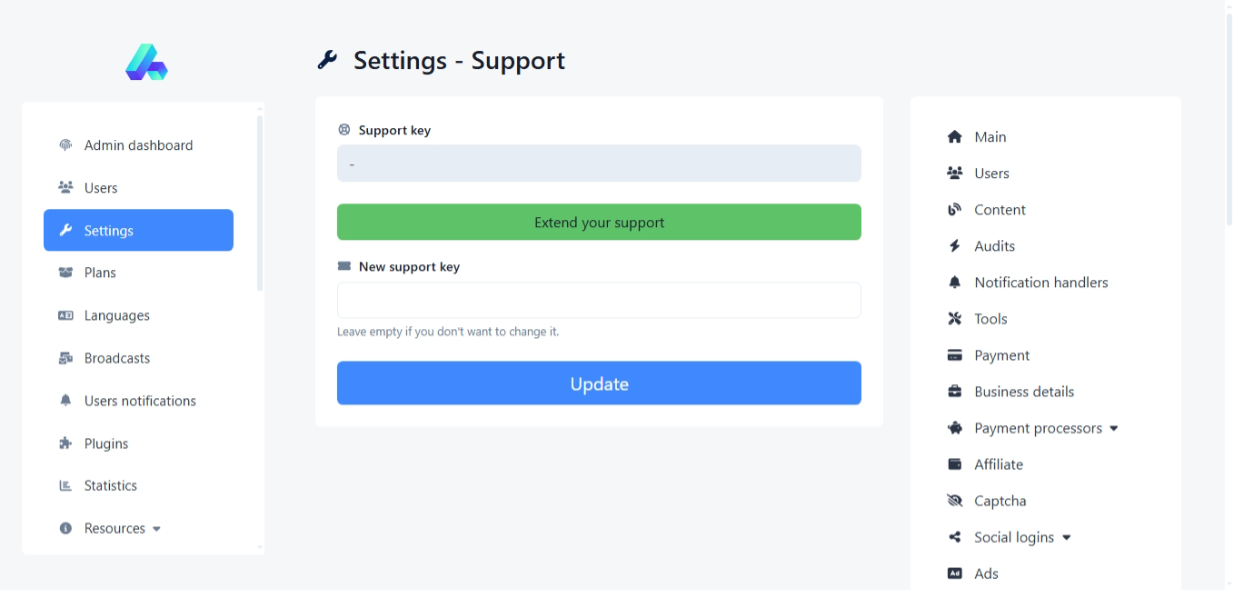Expand the Resources dropdown in sidebar
The width and height of the screenshot is (1234, 590).
(123, 528)
